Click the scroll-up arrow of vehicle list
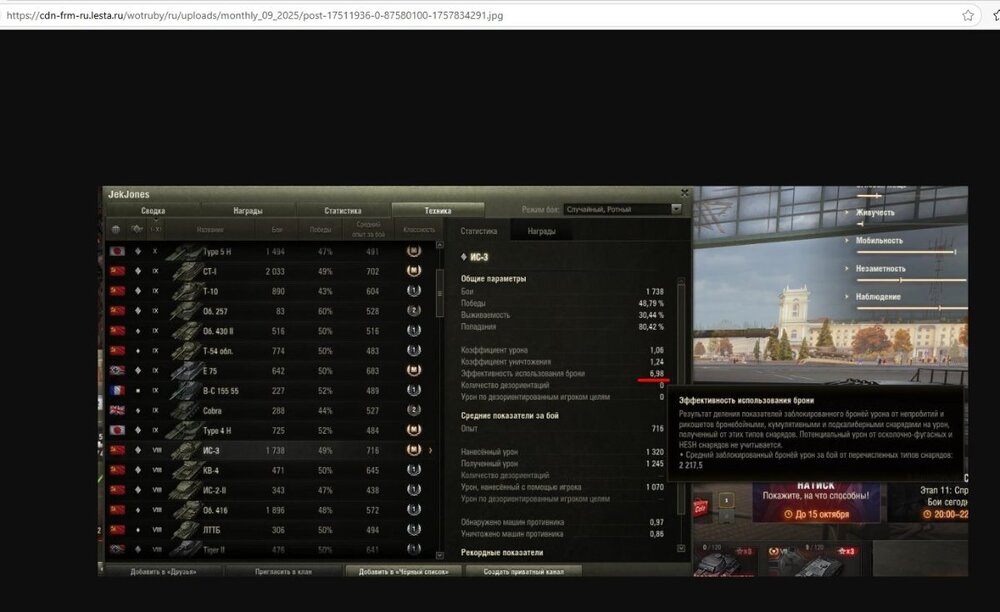Viewport: 1000px width, 612px height. (x=439, y=245)
